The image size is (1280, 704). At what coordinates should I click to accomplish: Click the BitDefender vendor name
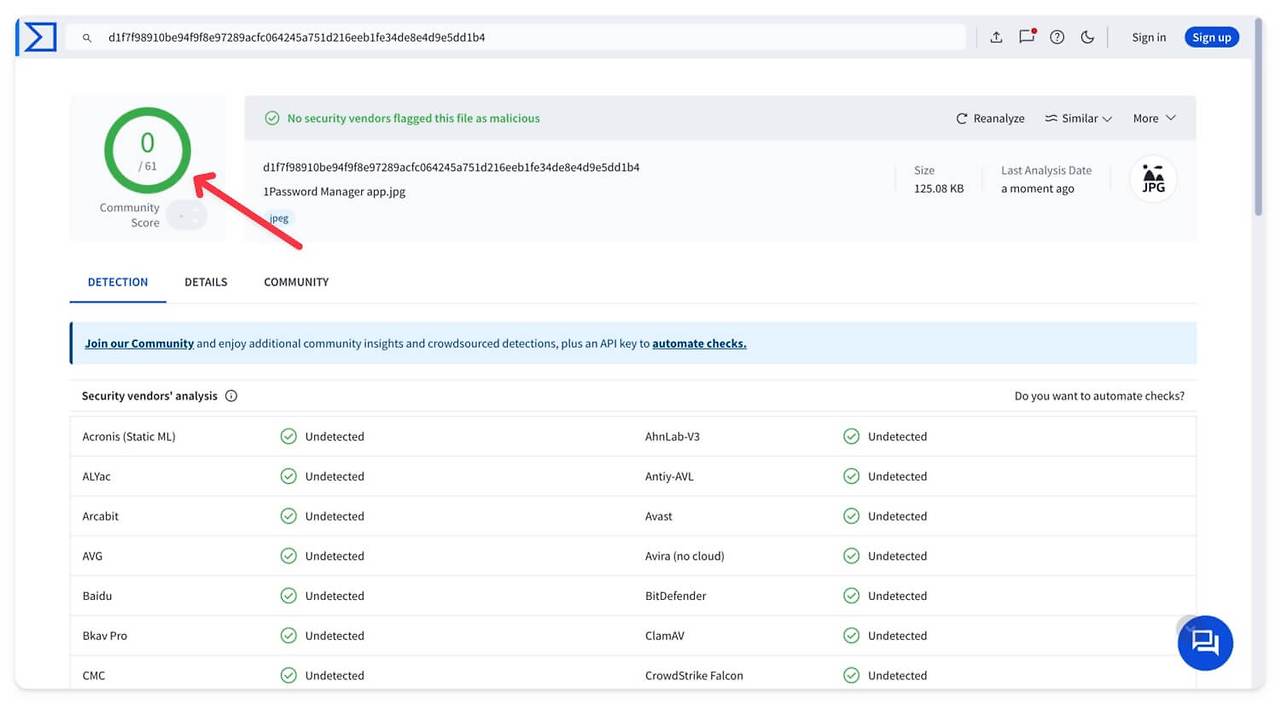click(x=676, y=596)
